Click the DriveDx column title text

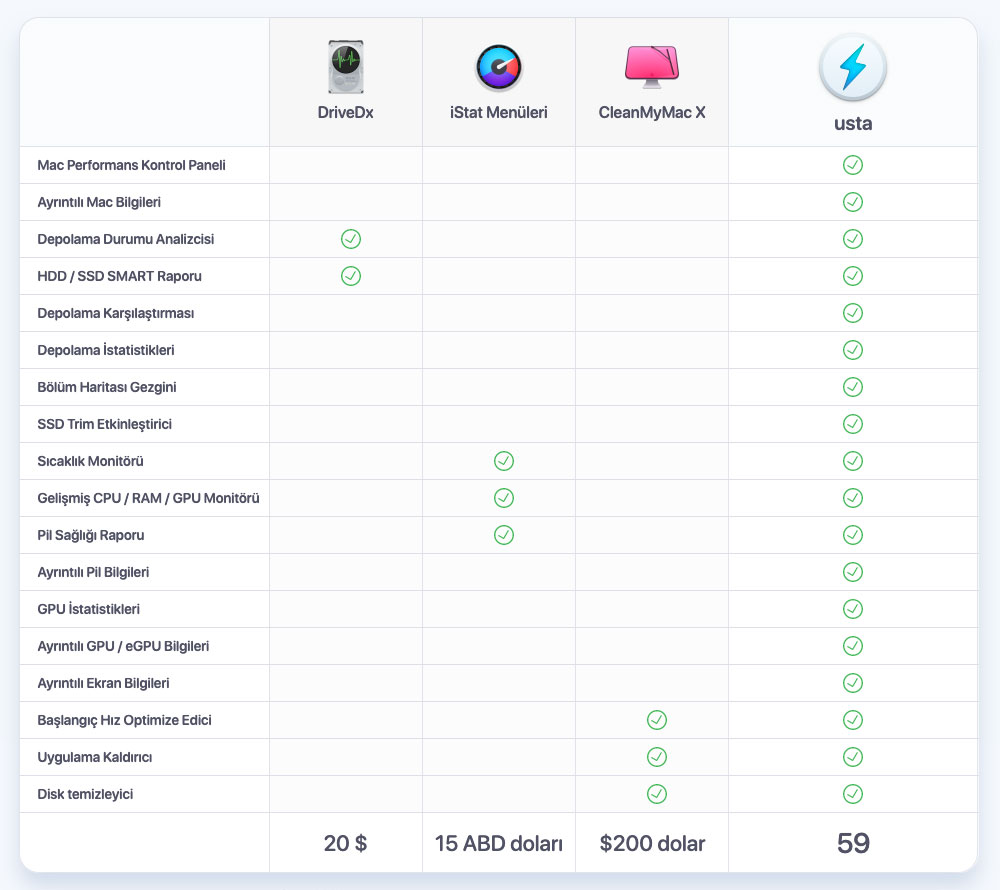(345, 112)
